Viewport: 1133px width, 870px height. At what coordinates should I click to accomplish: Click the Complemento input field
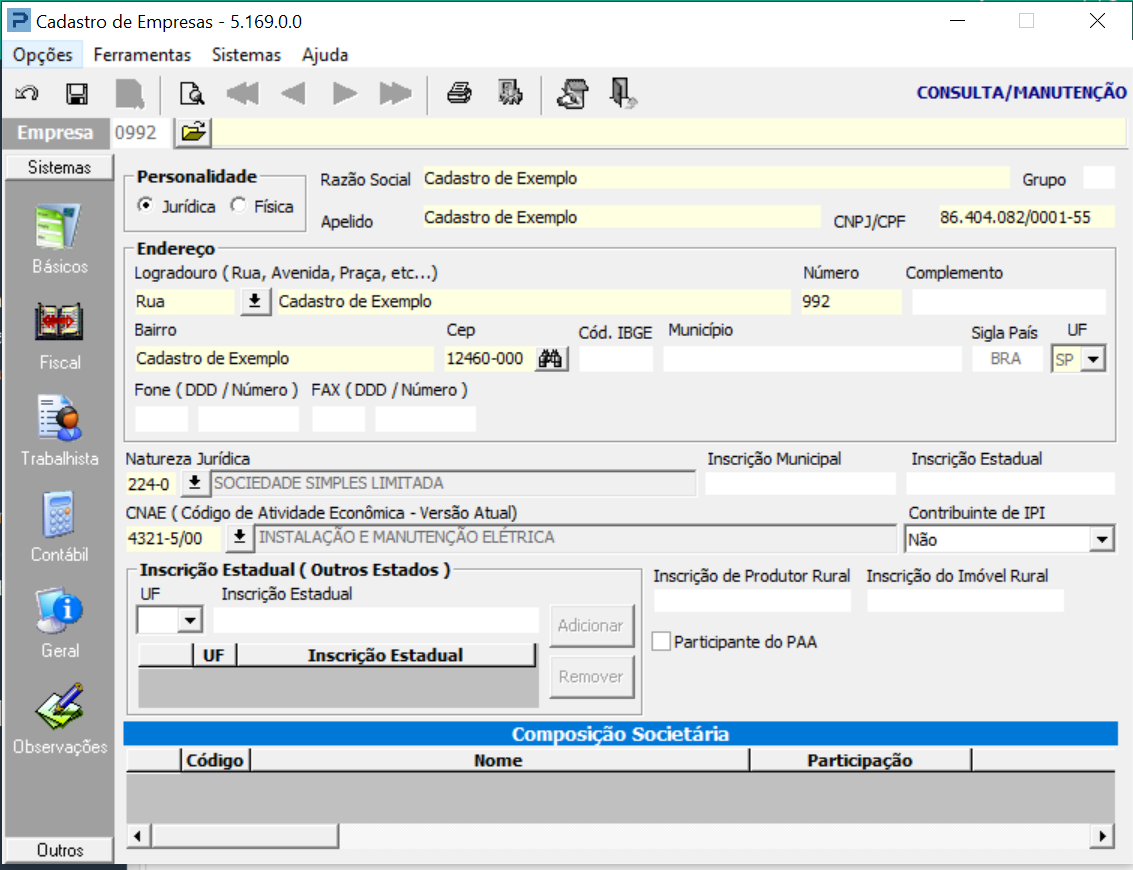1009,301
